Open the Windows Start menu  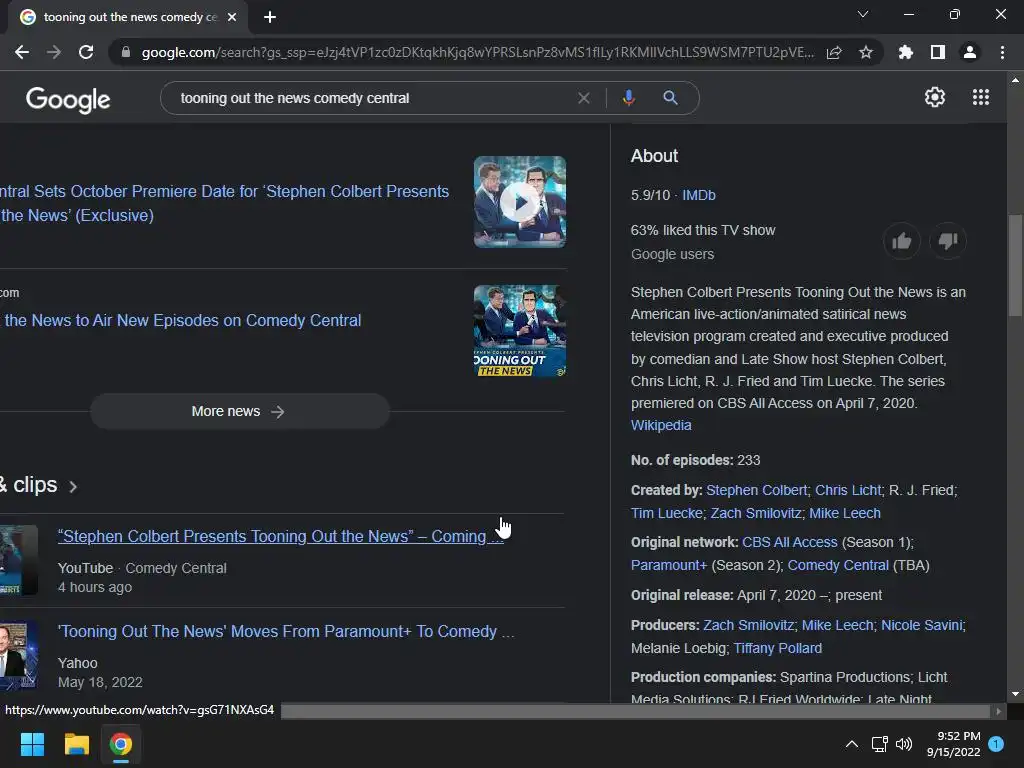tap(32, 744)
